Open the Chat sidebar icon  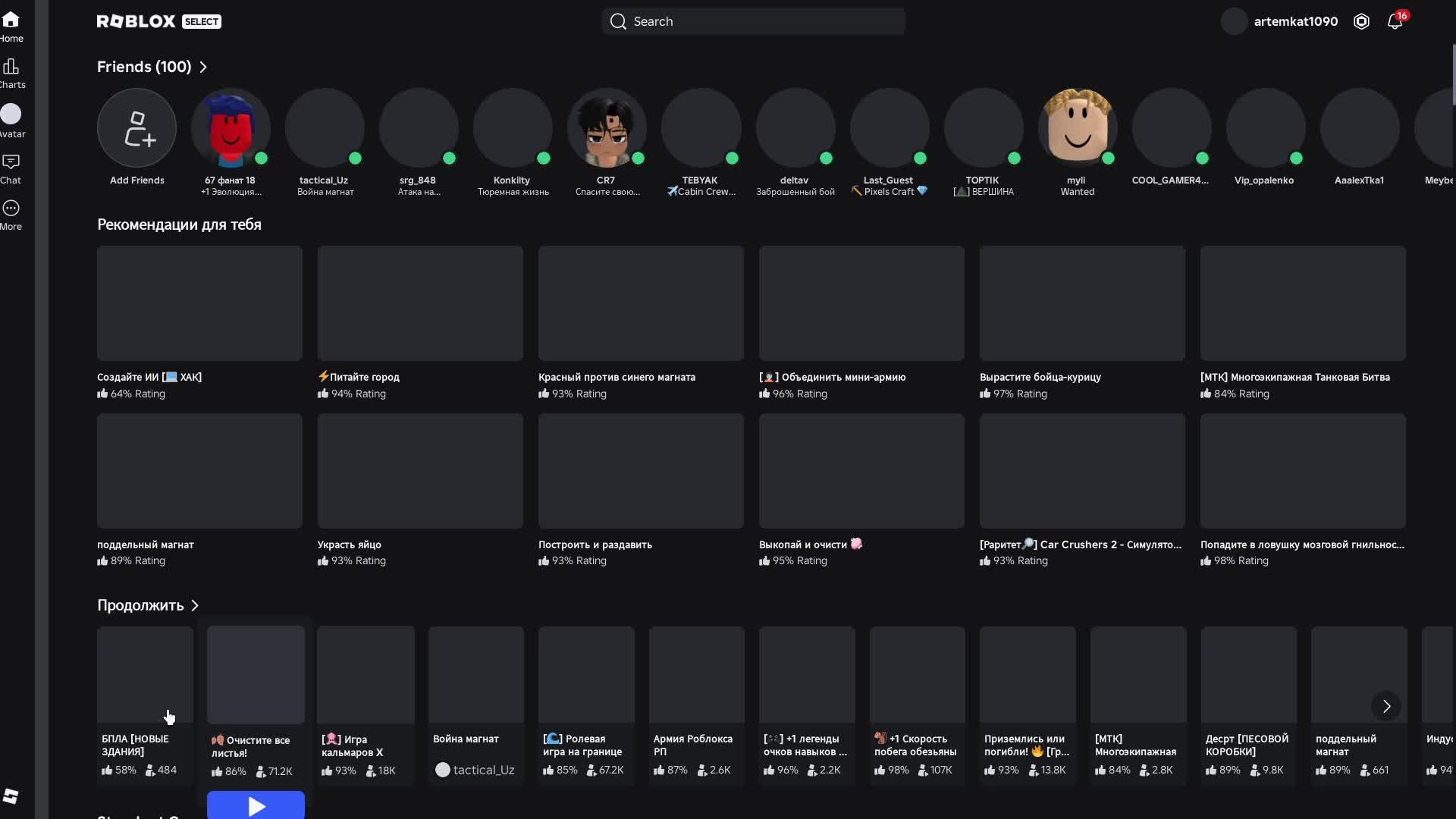click(x=11, y=162)
